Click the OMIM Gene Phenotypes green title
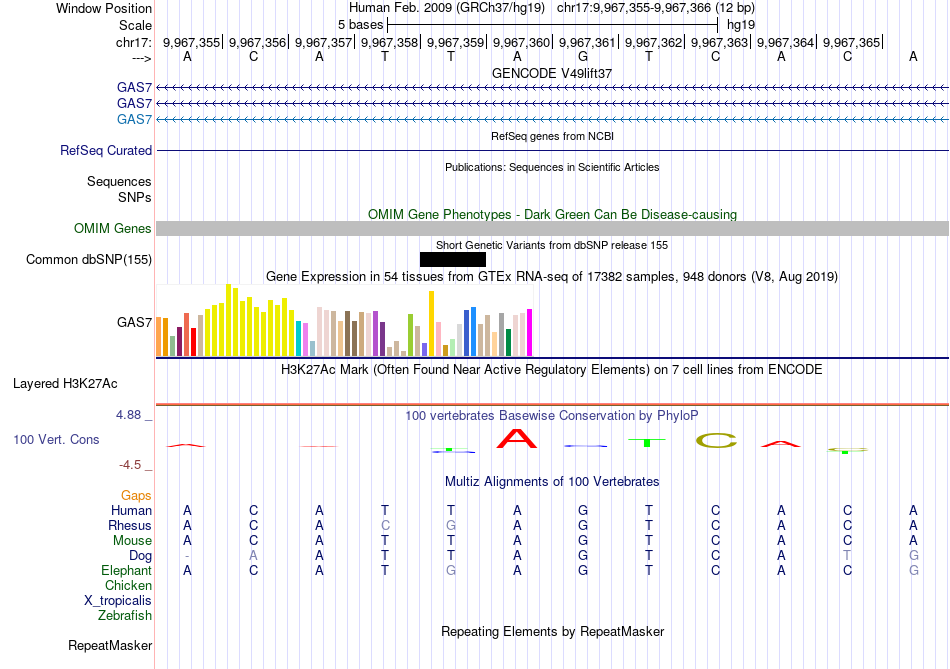Image resolution: width=950 pixels, height=669 pixels. point(552,215)
